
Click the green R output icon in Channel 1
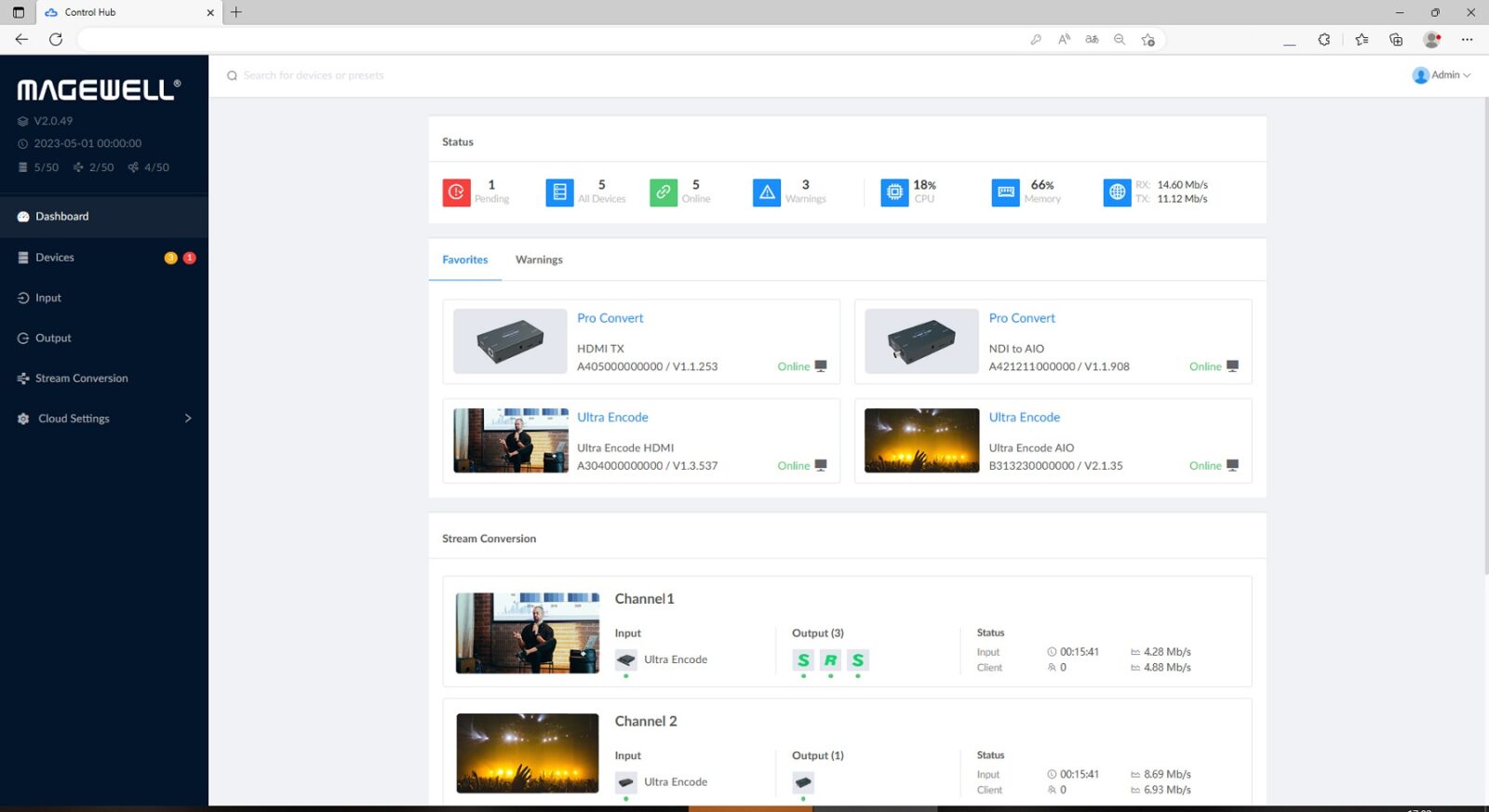[830, 660]
